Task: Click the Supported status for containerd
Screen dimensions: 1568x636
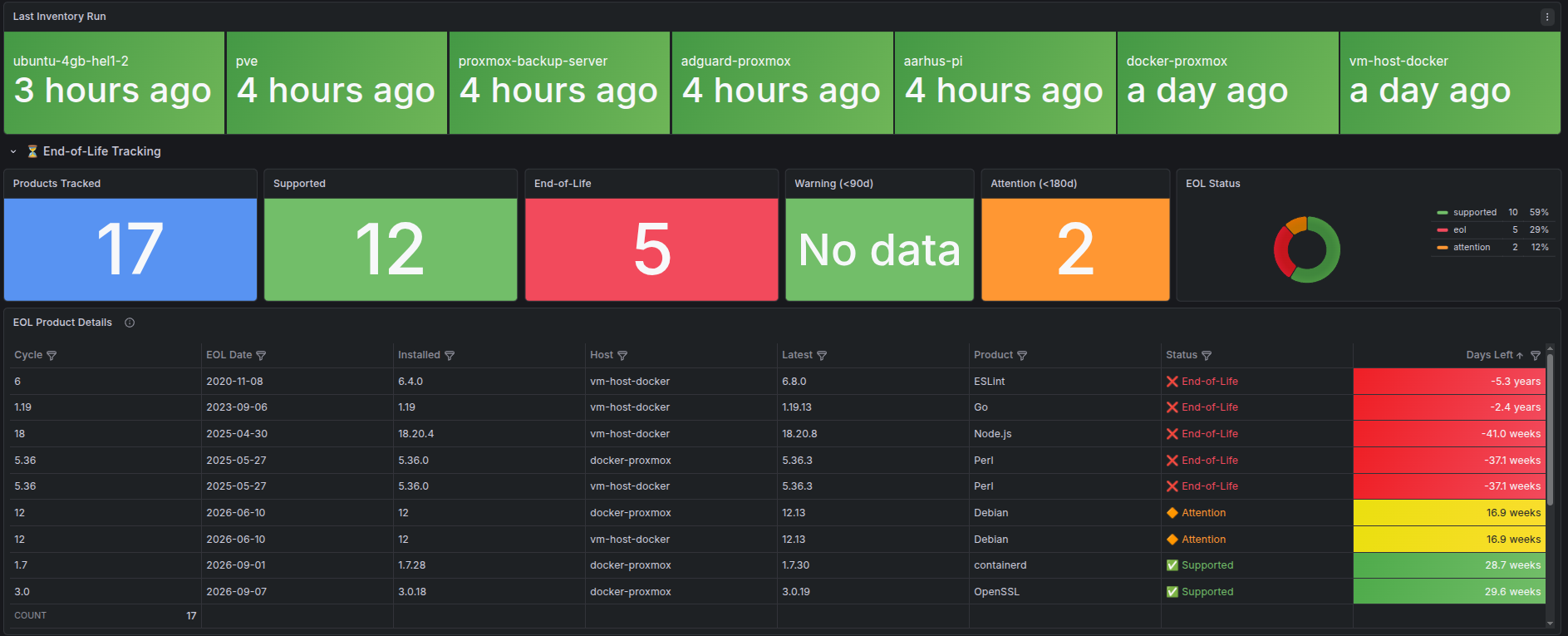Action: click(1200, 565)
